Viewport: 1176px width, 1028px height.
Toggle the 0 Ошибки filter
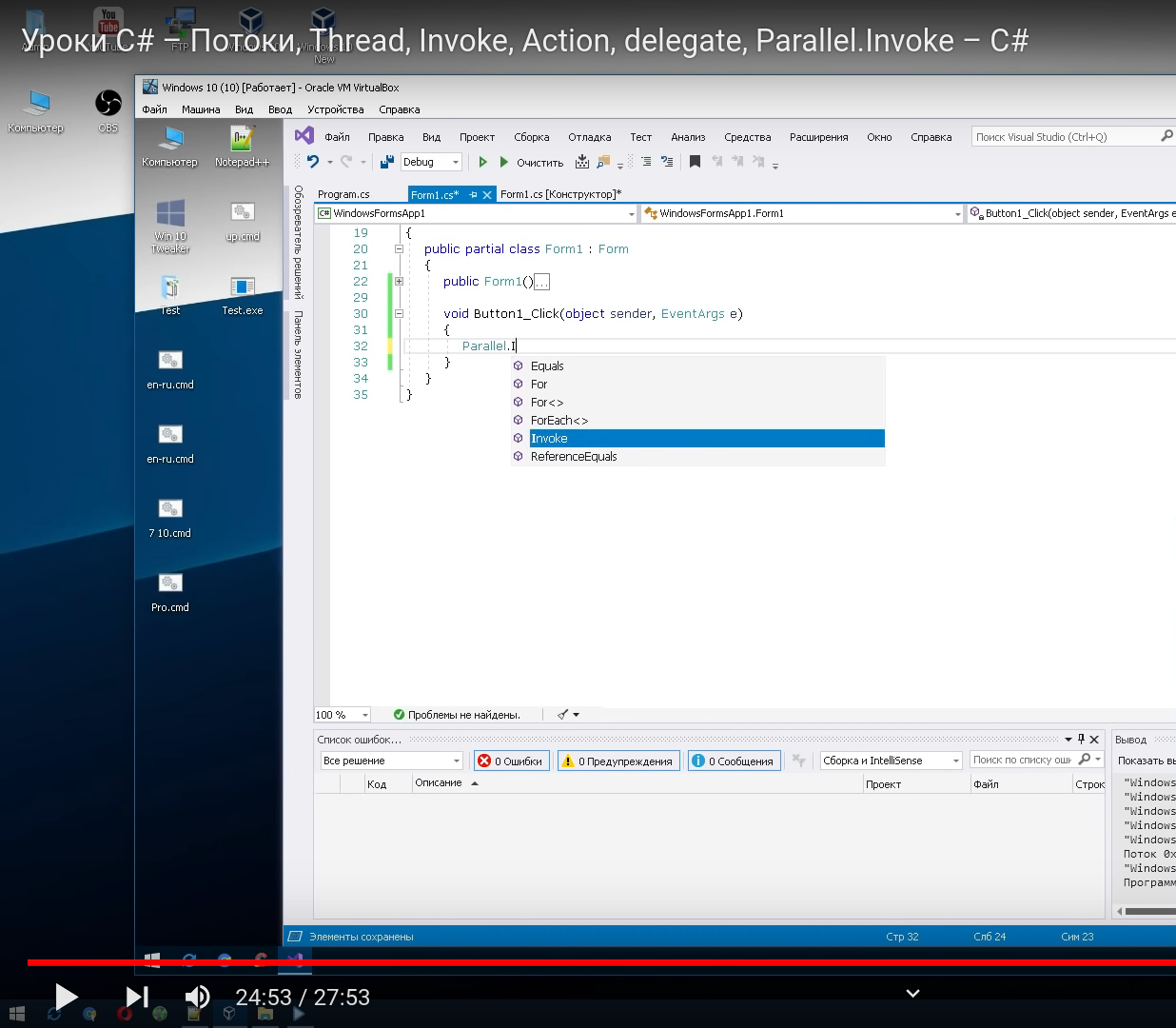point(511,761)
